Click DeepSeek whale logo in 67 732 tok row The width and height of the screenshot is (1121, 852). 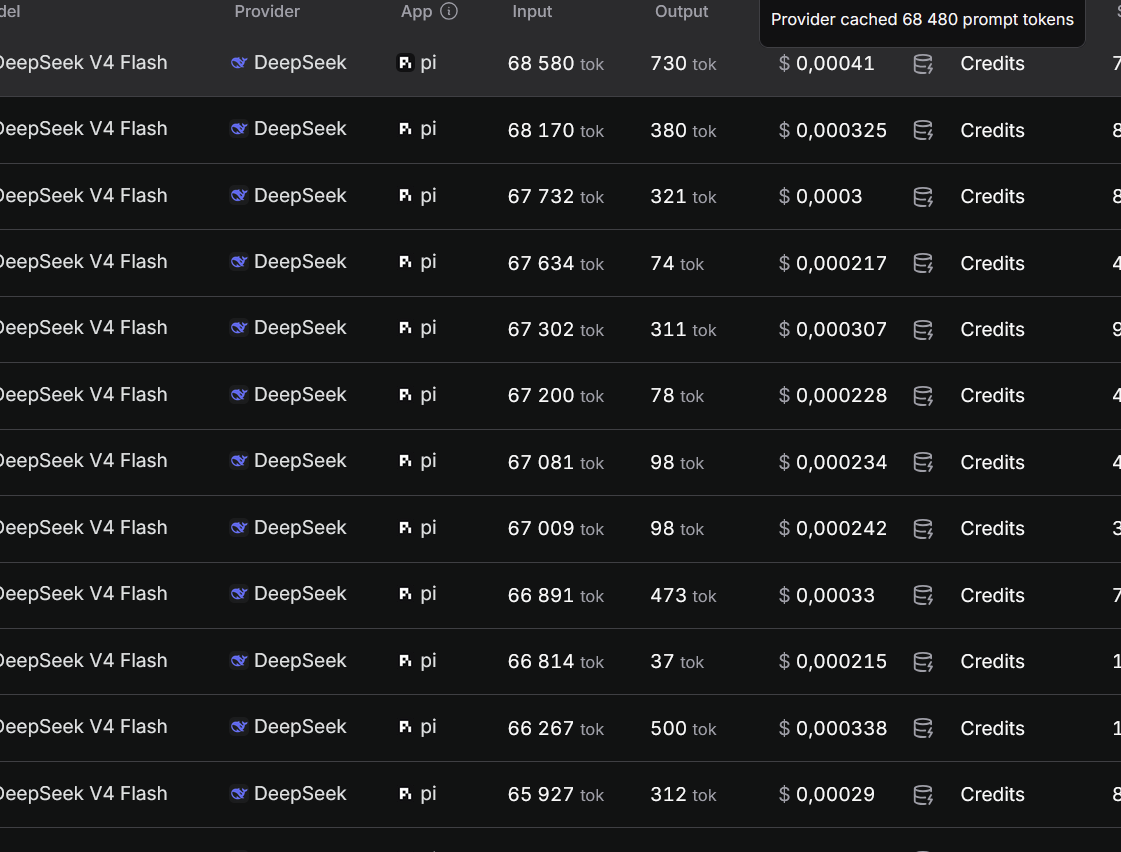(x=239, y=195)
